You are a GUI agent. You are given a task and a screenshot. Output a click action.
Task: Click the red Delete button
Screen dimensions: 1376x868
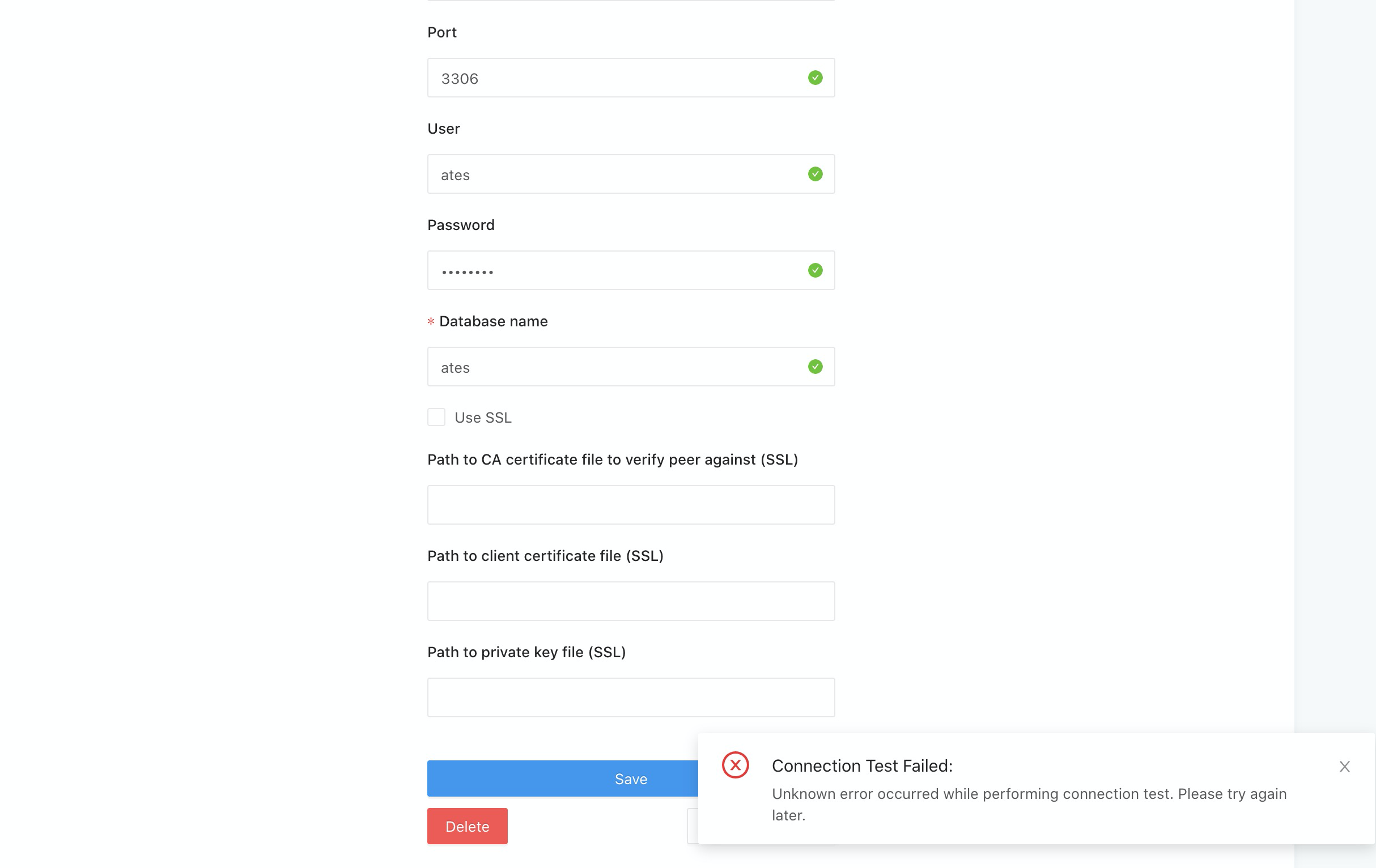tap(467, 826)
